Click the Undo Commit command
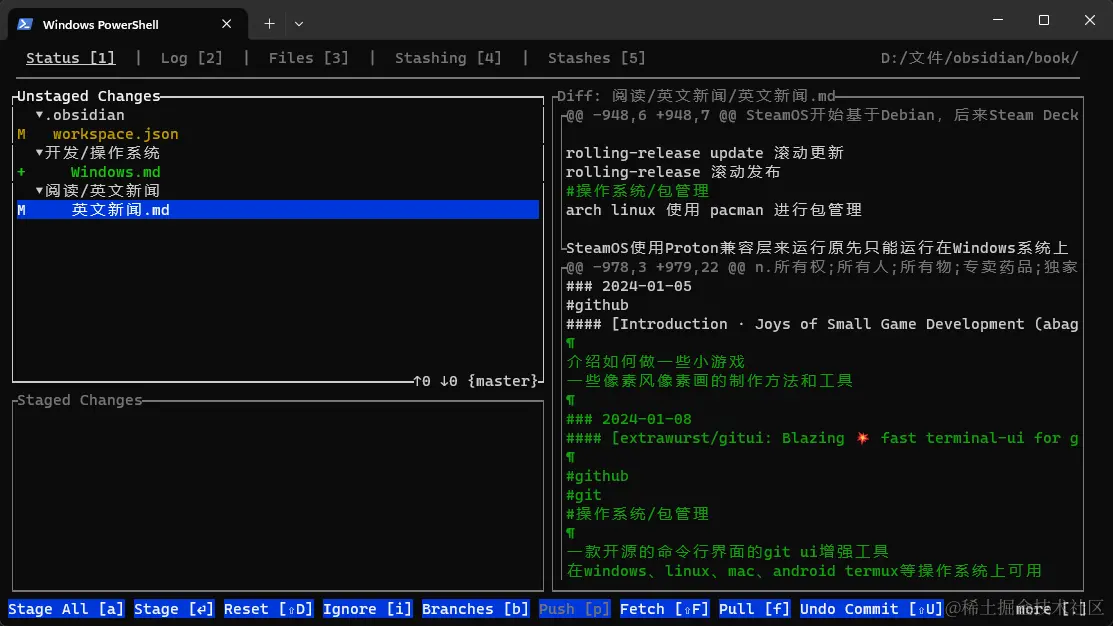1113x626 pixels. [x=872, y=609]
